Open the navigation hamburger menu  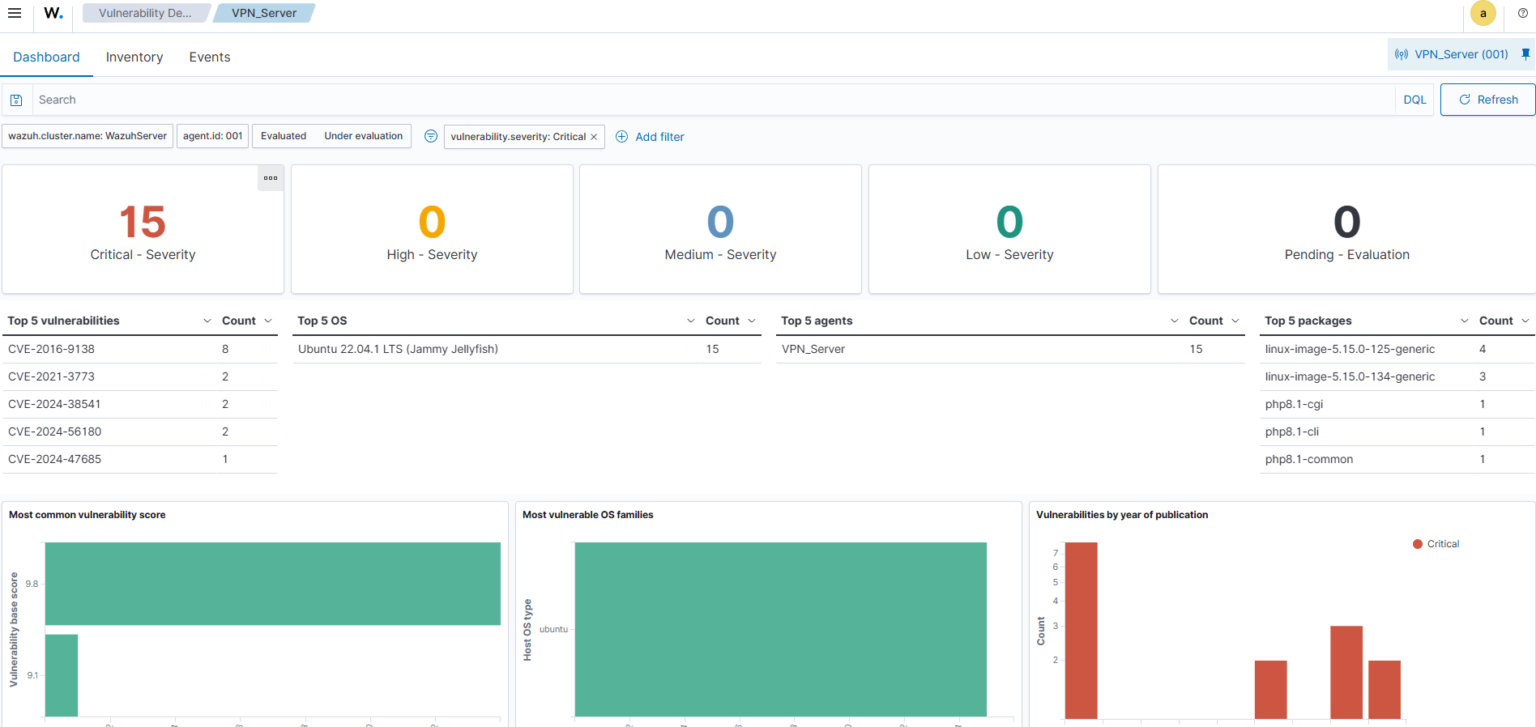(15, 13)
